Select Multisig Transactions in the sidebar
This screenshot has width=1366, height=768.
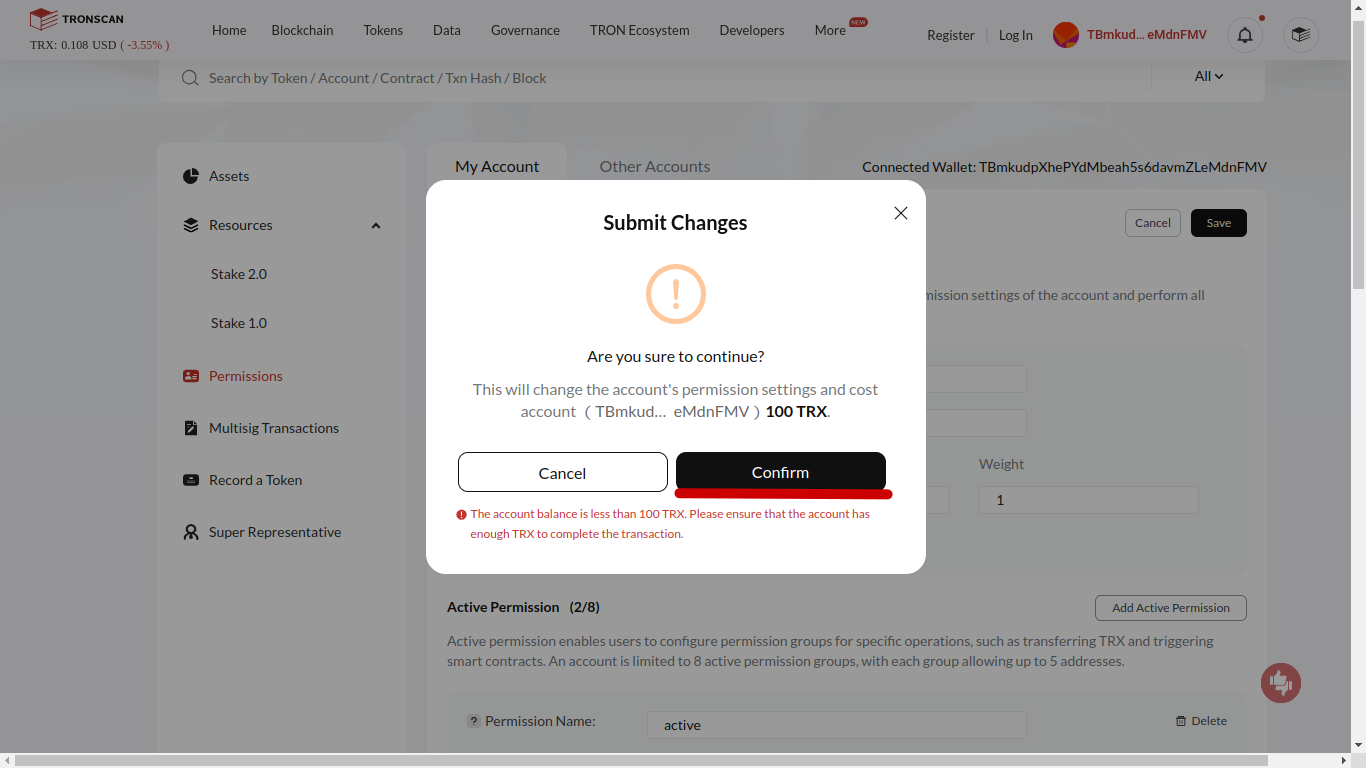pyautogui.click(x=274, y=428)
